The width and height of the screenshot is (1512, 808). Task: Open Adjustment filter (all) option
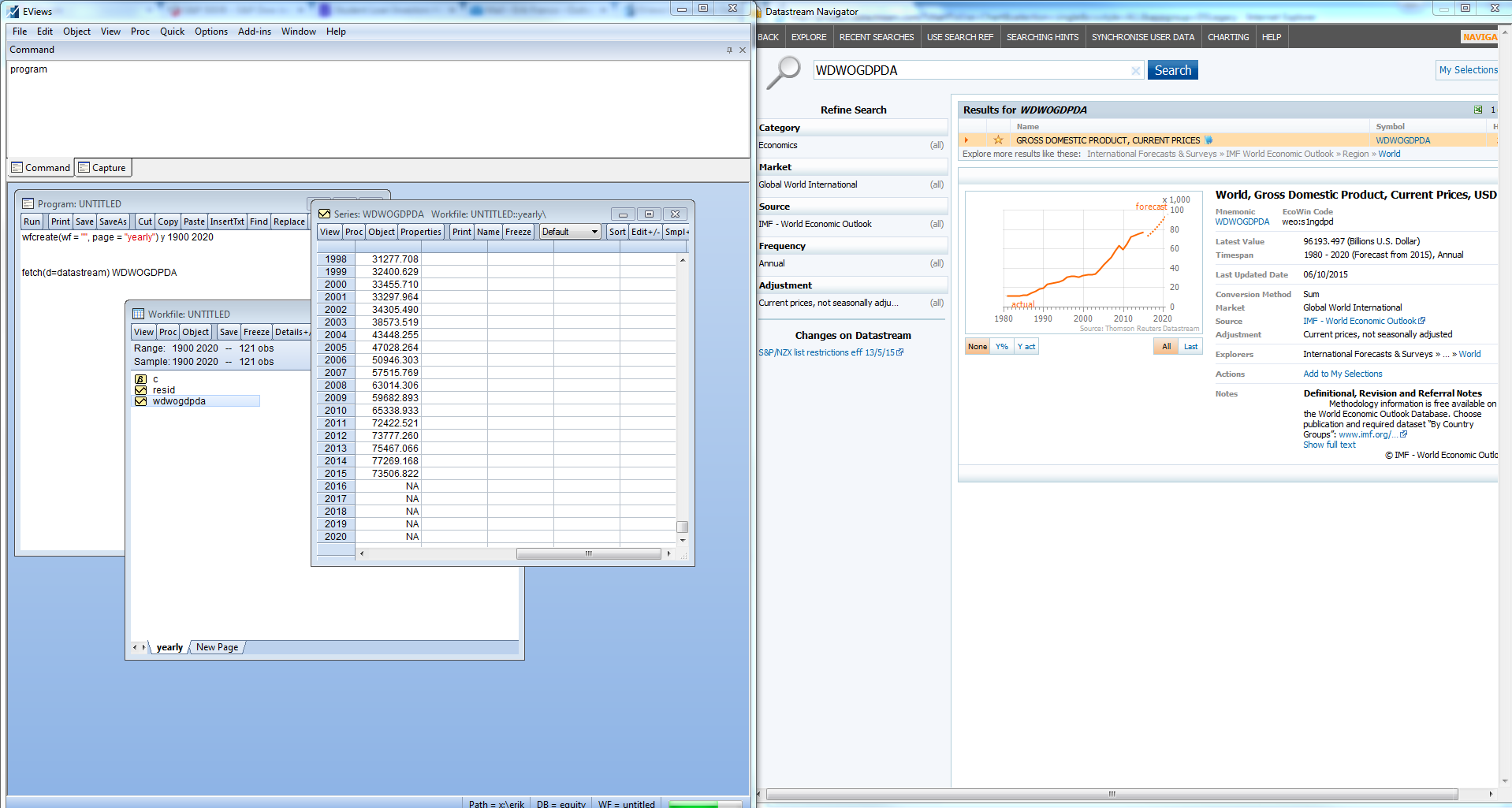[x=937, y=303]
